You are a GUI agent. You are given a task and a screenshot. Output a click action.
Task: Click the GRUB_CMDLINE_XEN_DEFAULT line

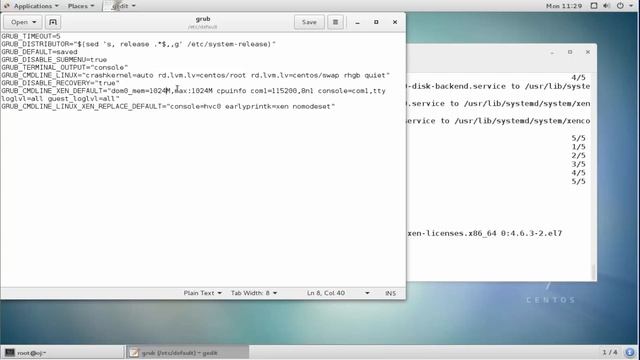point(193,91)
